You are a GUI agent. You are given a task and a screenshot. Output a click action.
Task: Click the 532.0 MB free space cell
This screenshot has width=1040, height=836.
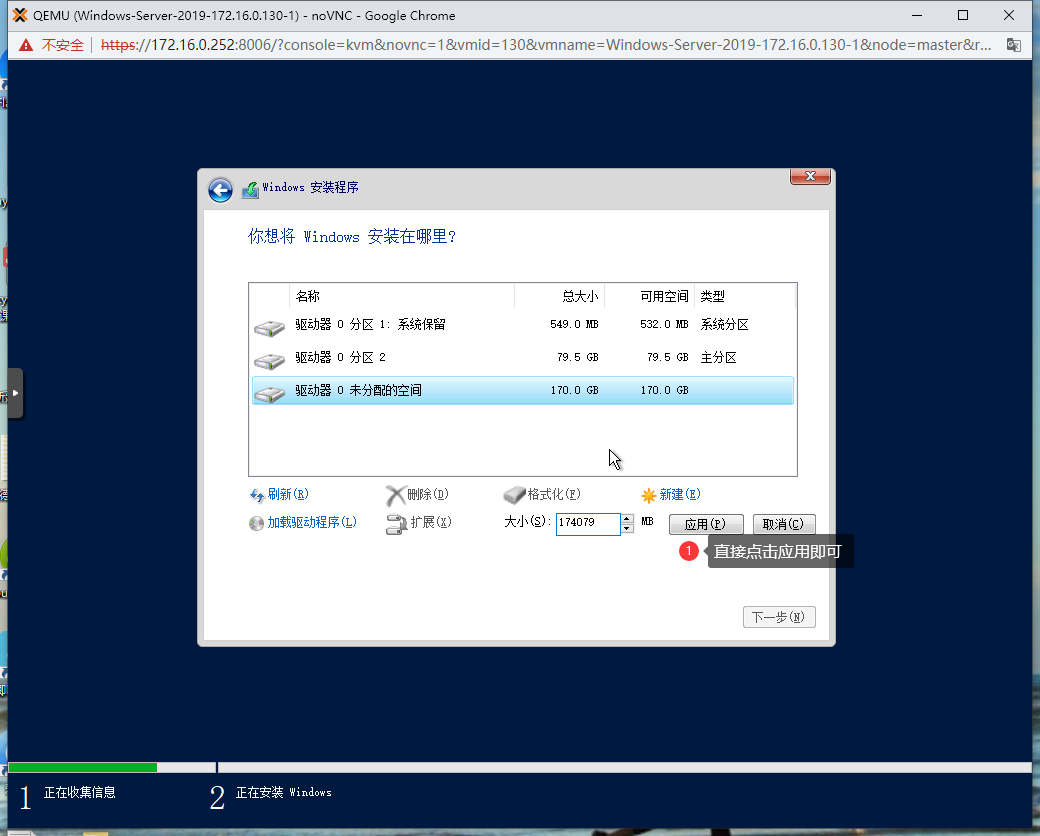click(x=664, y=324)
